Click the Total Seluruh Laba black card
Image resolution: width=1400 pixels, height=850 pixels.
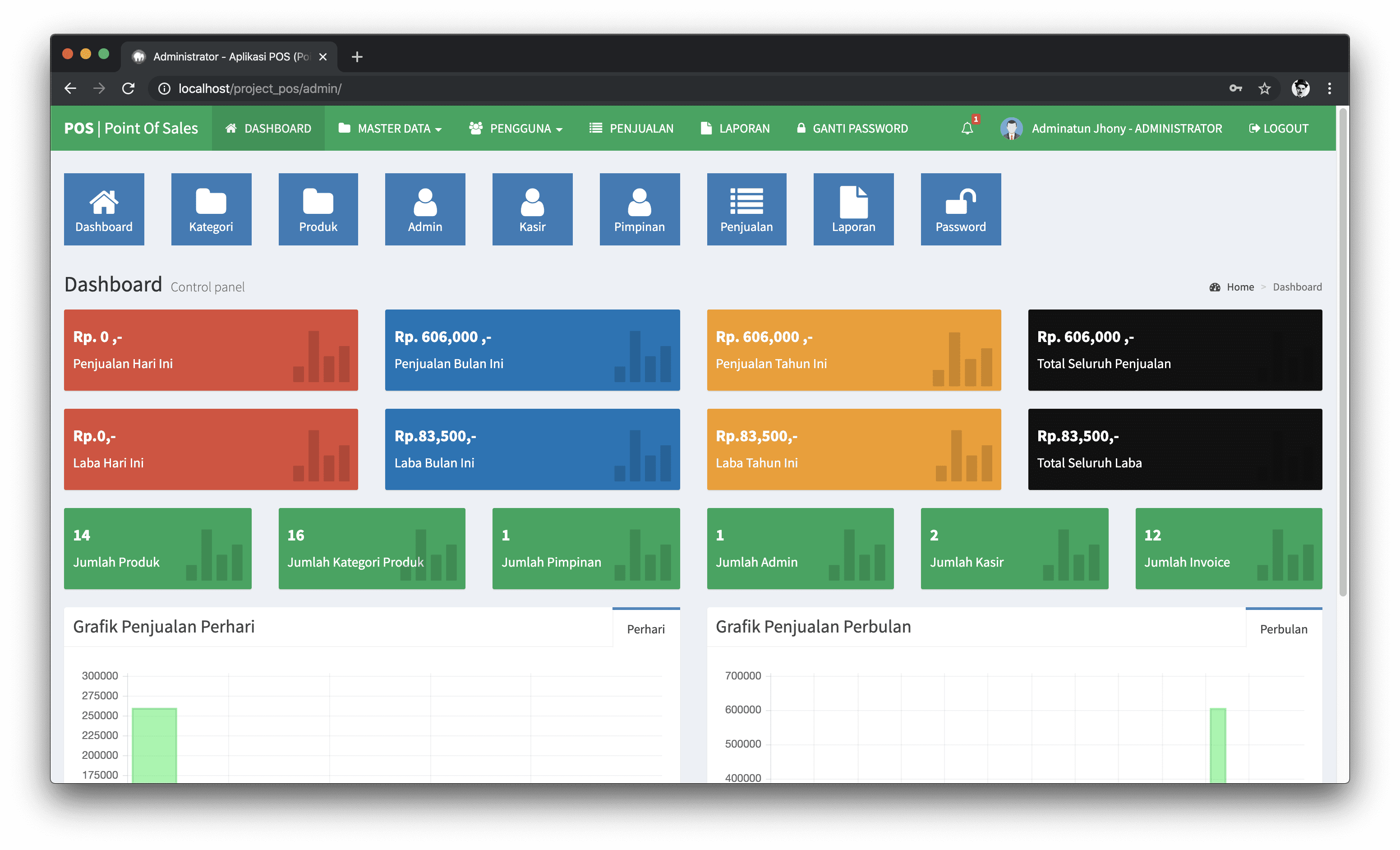pyautogui.click(x=1175, y=449)
